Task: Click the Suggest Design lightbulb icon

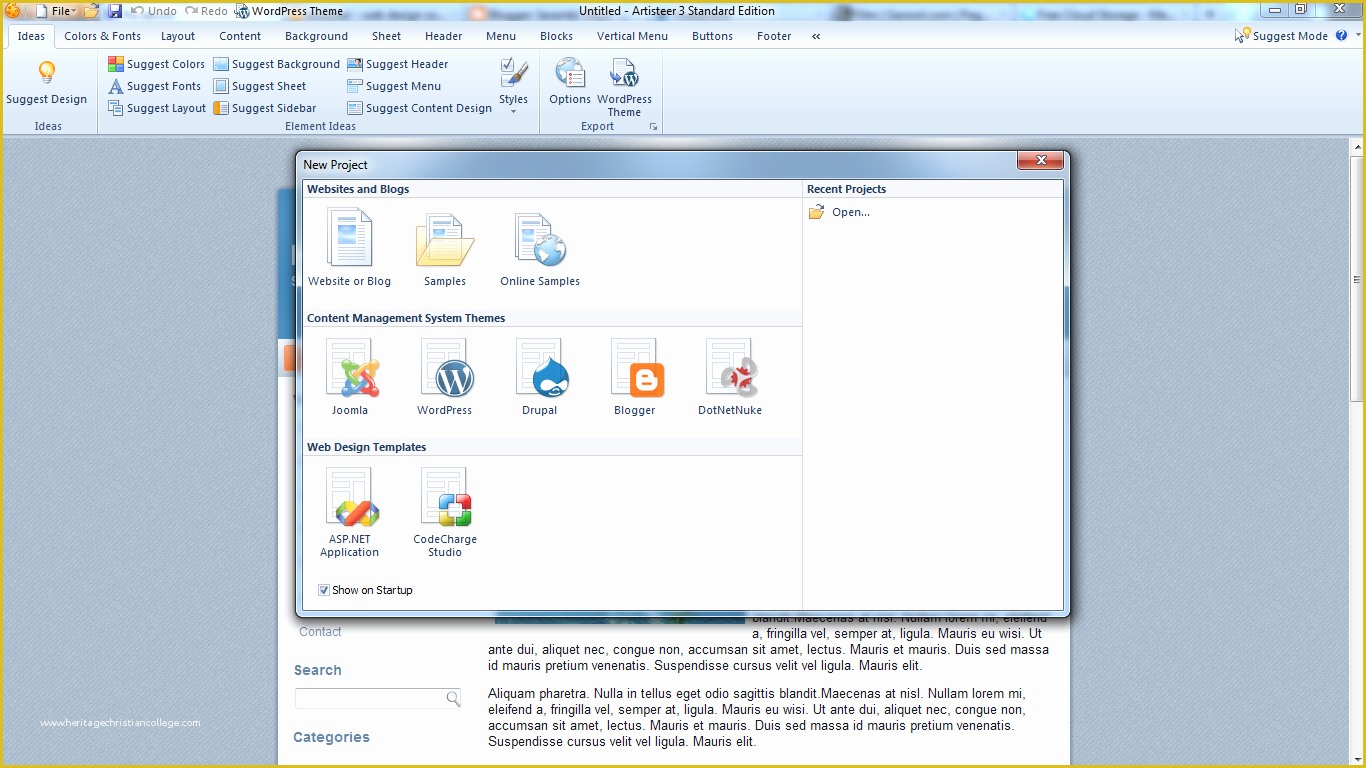Action: pyautogui.click(x=47, y=73)
